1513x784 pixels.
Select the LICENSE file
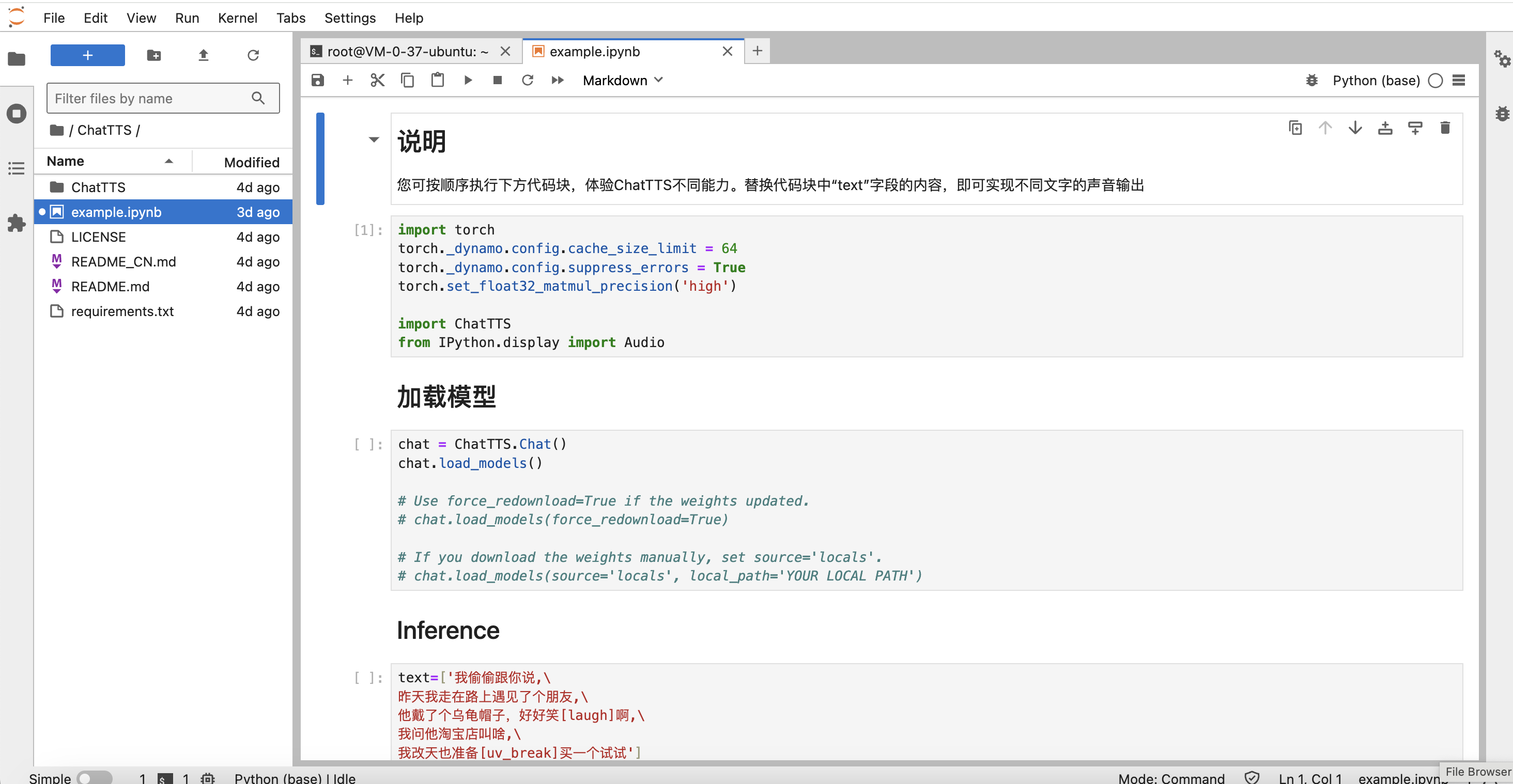[x=163, y=237]
